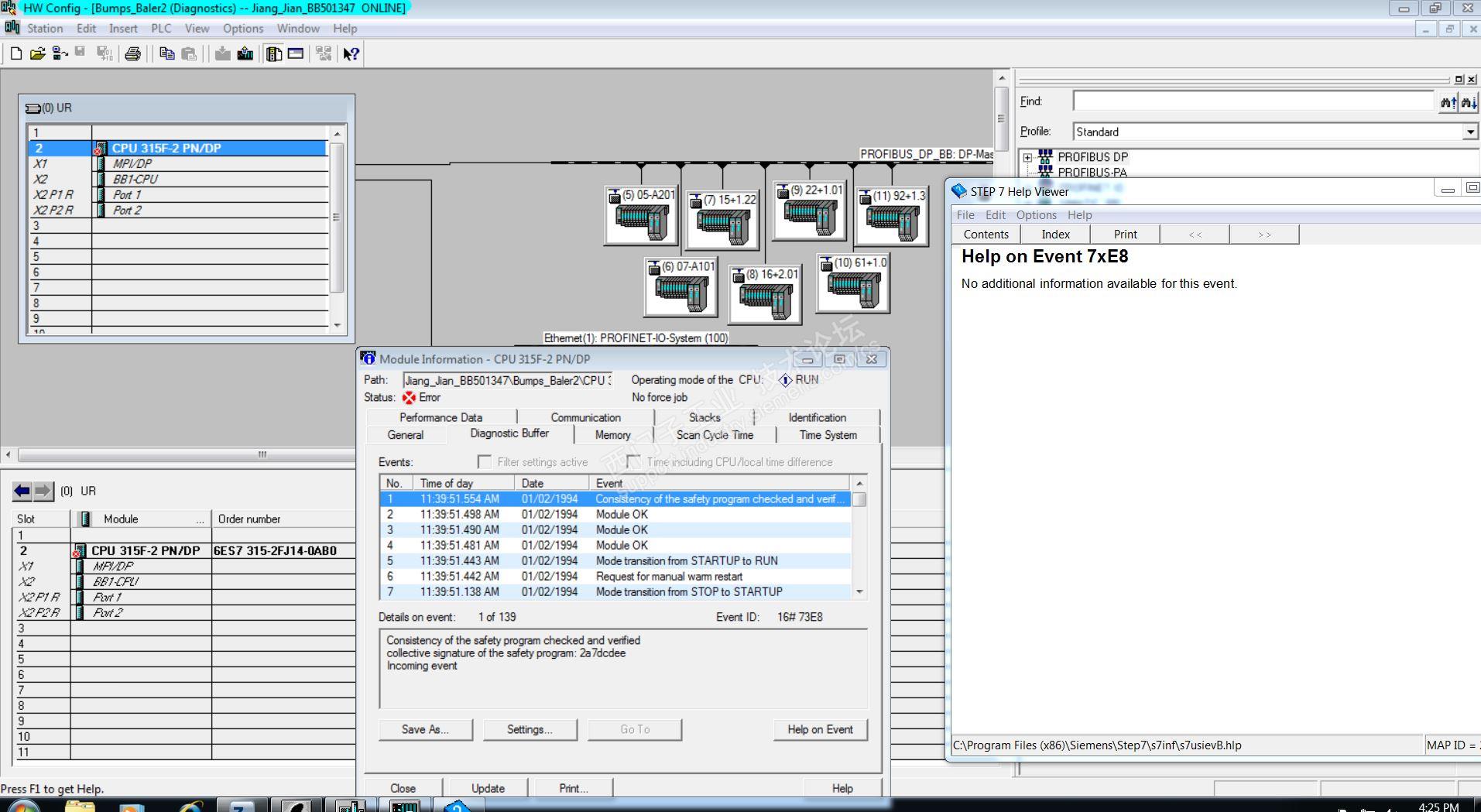The image size is (1481, 812).
Task: Click the Configure Network toolbar icon
Action: pyautogui.click(x=324, y=54)
